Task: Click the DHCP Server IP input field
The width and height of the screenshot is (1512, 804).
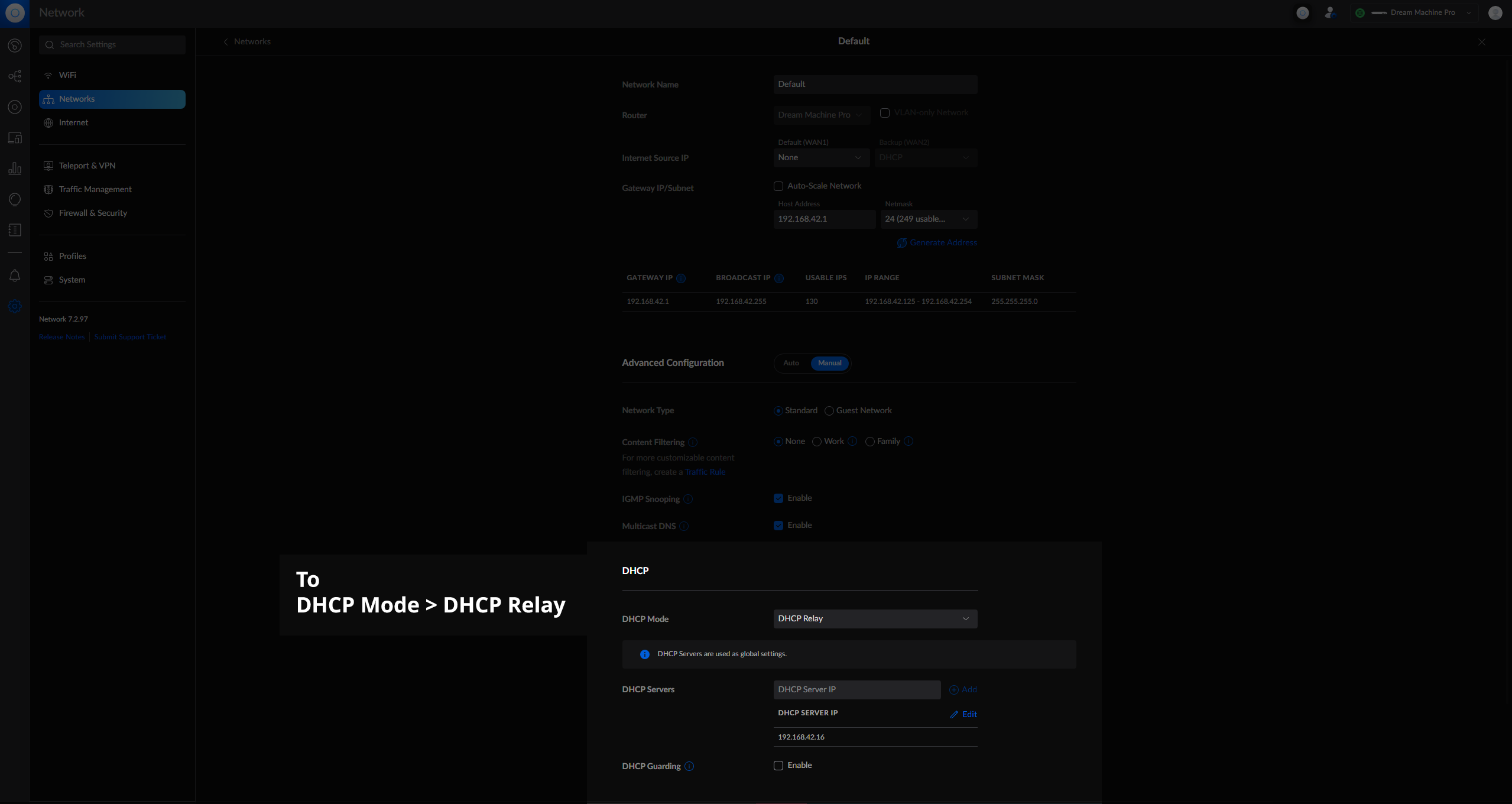Action: click(856, 690)
